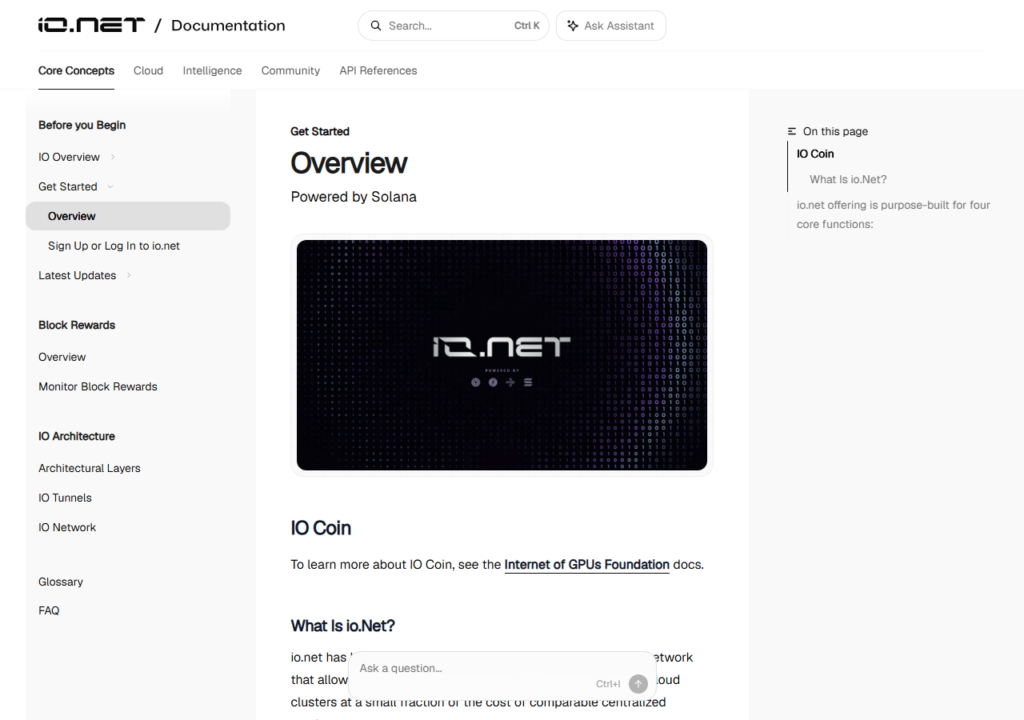Open Overview under Block Rewards
Image resolution: width=1024 pixels, height=720 pixels.
point(62,357)
